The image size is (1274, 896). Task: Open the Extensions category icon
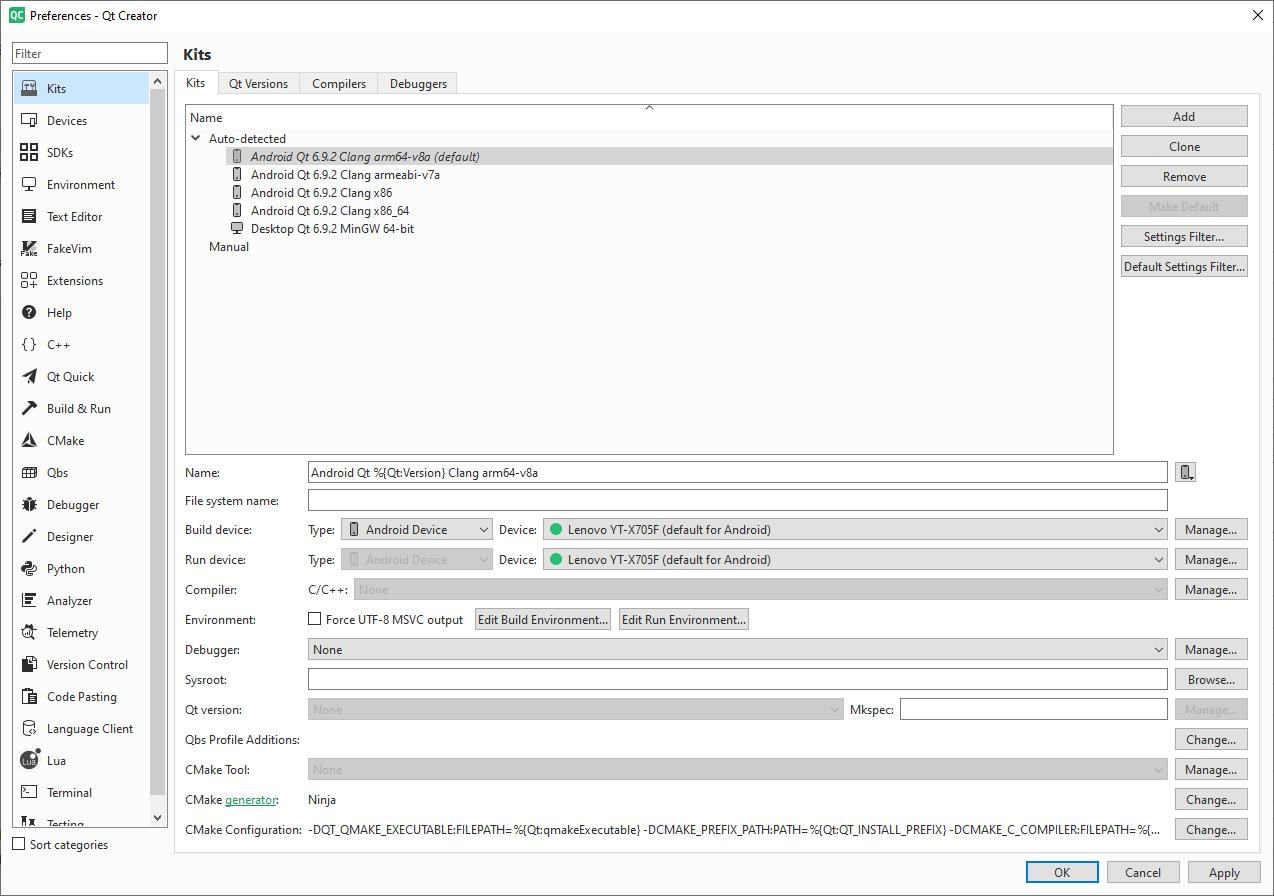(29, 281)
